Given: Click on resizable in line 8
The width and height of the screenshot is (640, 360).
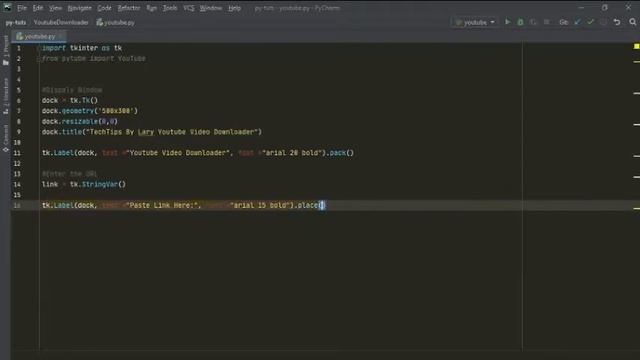Looking at the screenshot, I should click(80, 122).
